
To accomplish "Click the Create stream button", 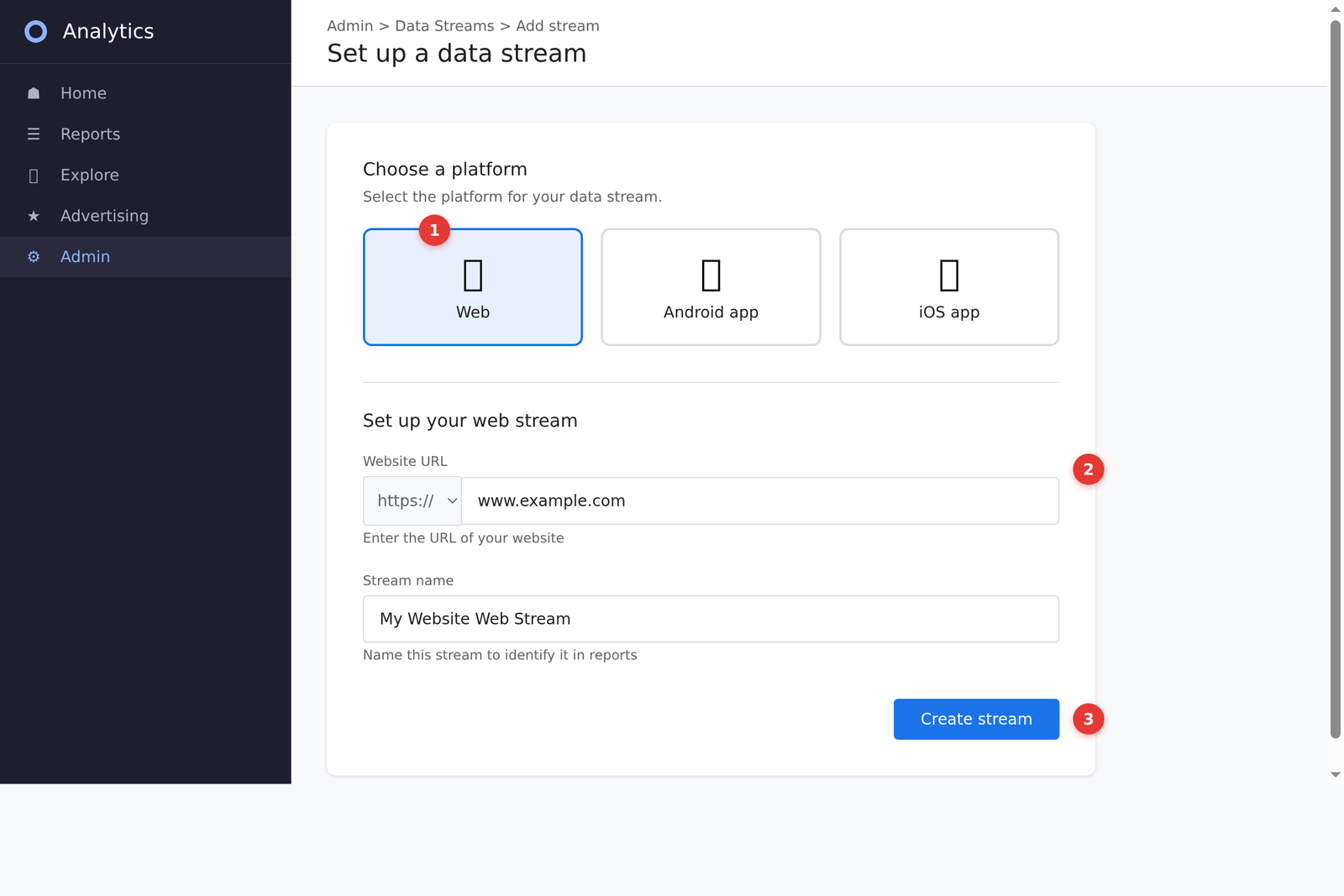I will click(x=975, y=719).
